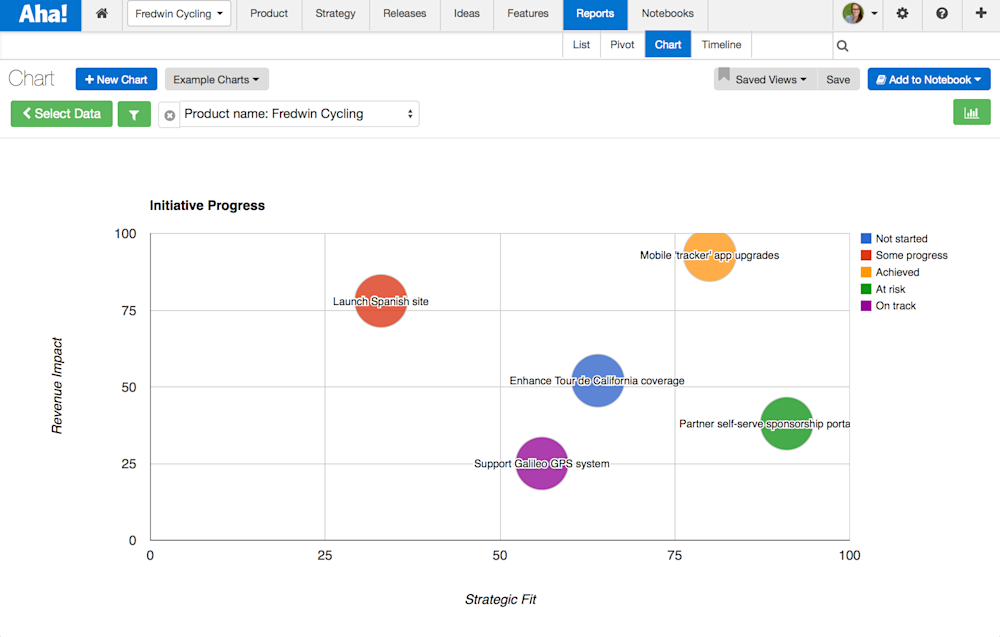Click the Launch Spanish site bubble
Image resolution: width=1000 pixels, height=637 pixels.
click(x=381, y=301)
